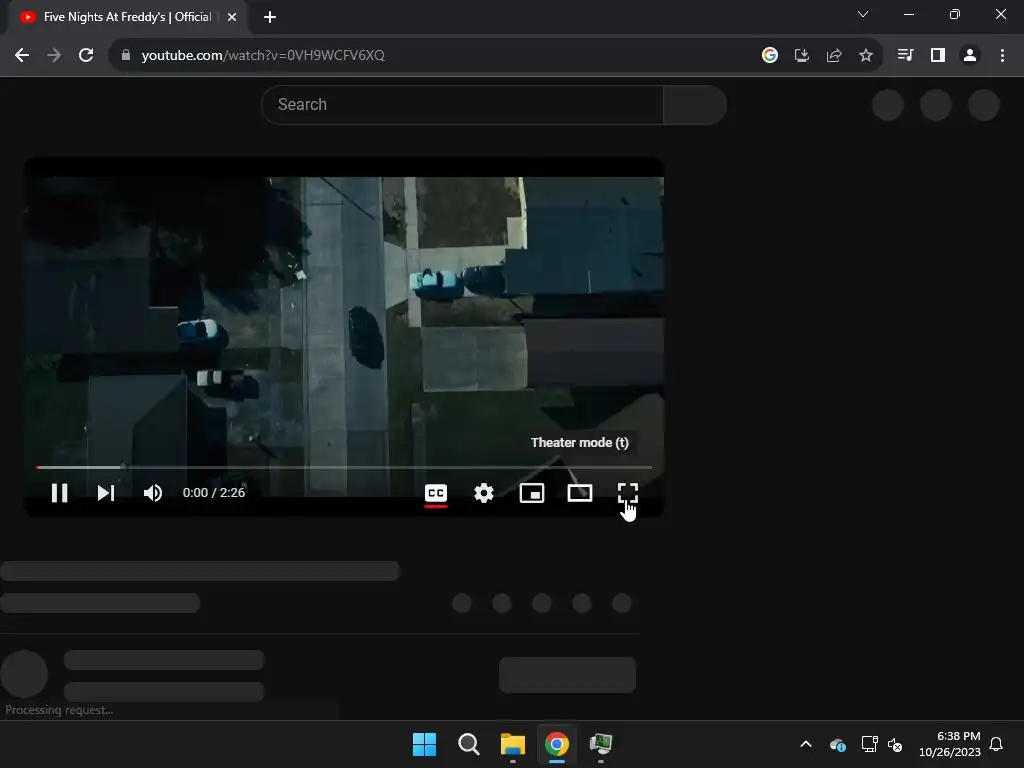Reload the YouTube page

tap(86, 55)
